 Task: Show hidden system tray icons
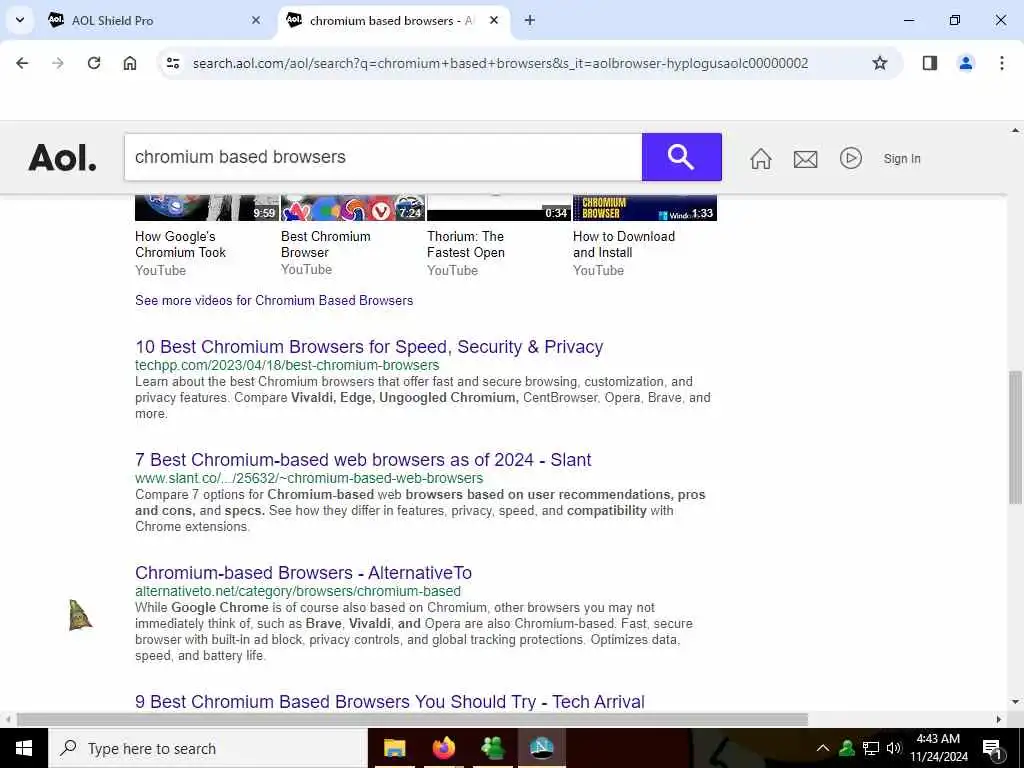(x=823, y=748)
